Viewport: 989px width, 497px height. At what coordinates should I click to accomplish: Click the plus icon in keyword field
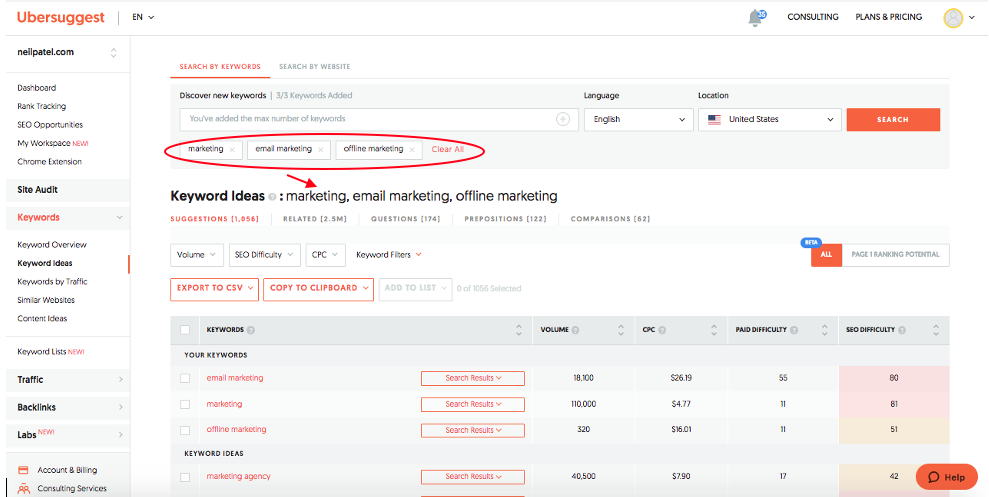pos(563,119)
